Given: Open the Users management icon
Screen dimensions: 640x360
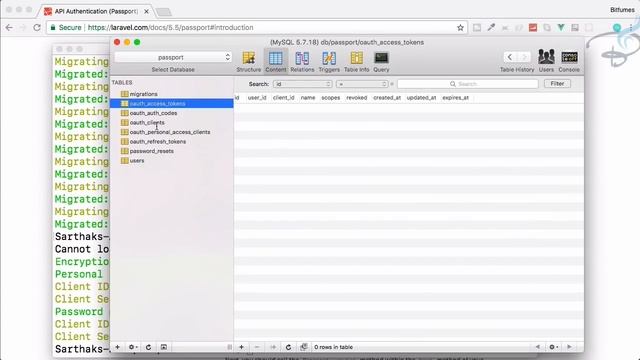Looking at the screenshot, I should pyautogui.click(x=546, y=61).
